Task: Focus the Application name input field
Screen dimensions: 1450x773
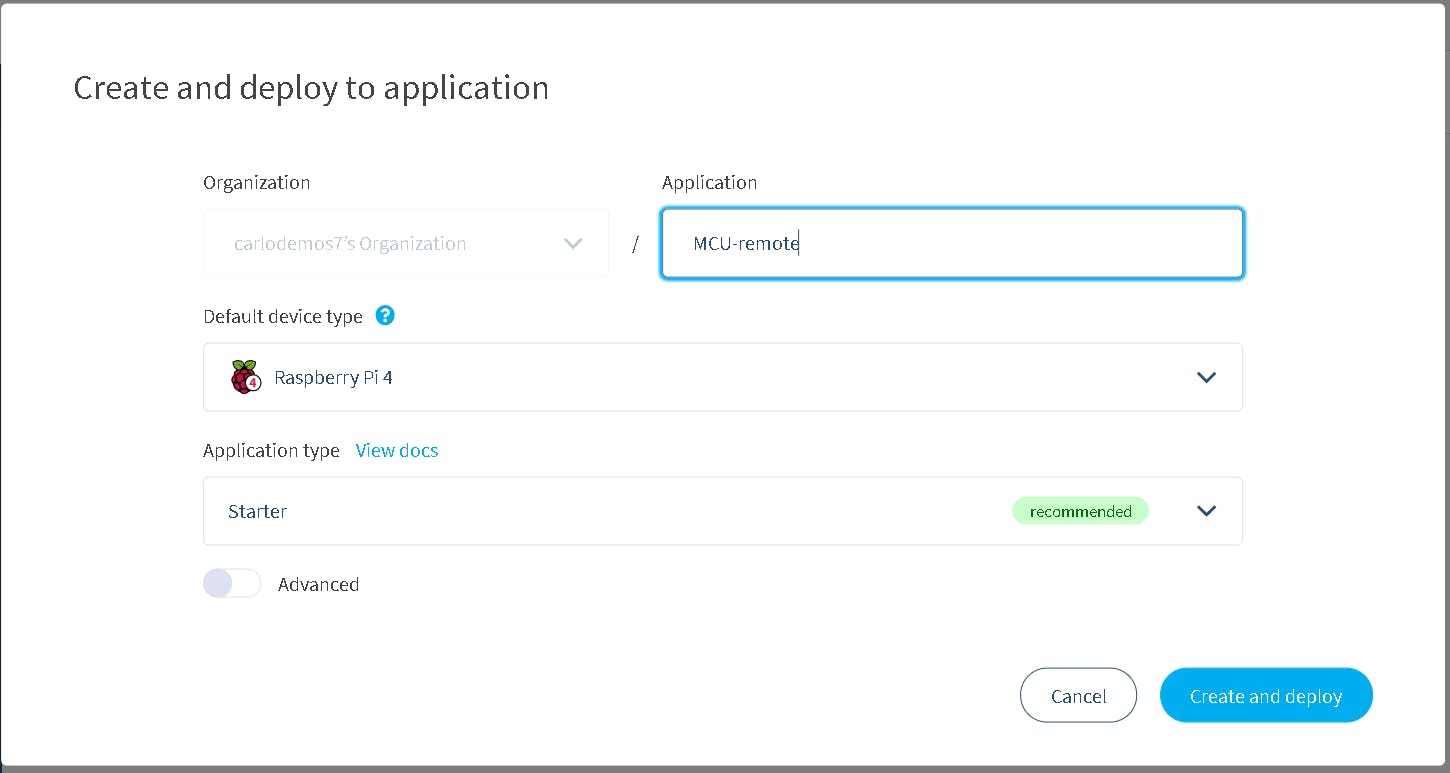Action: [x=952, y=243]
